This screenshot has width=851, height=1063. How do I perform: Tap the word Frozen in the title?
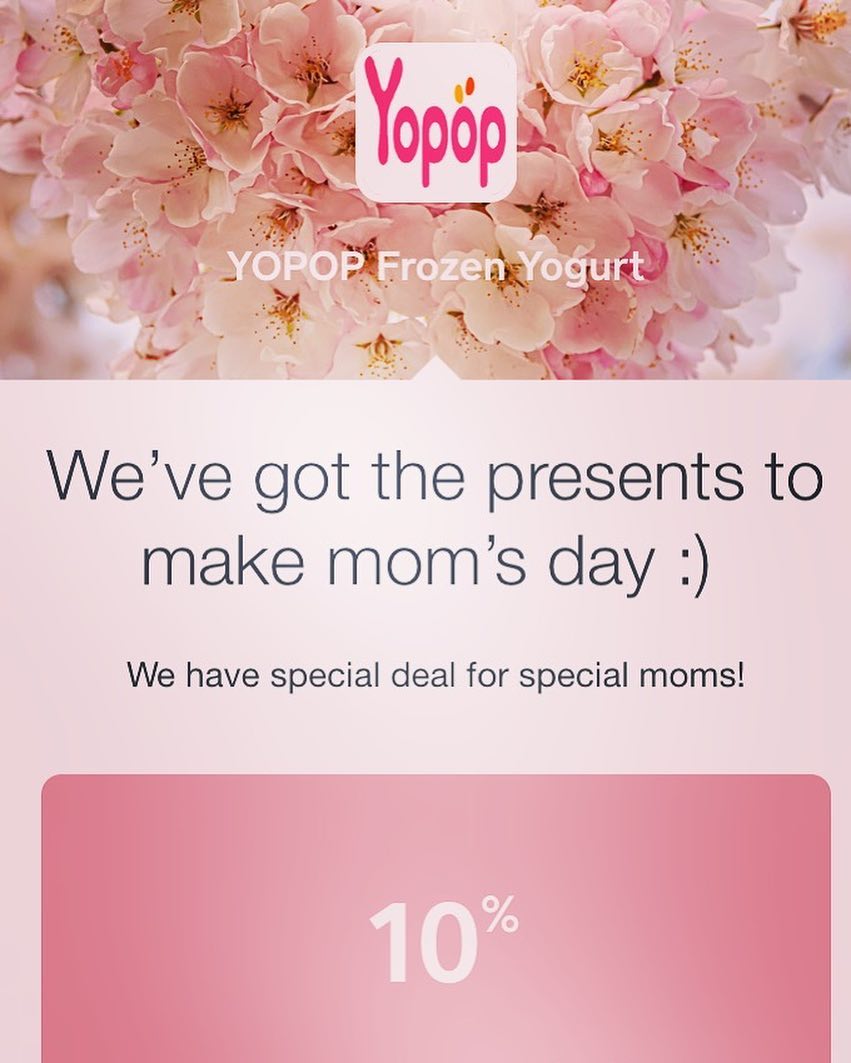[x=447, y=266]
